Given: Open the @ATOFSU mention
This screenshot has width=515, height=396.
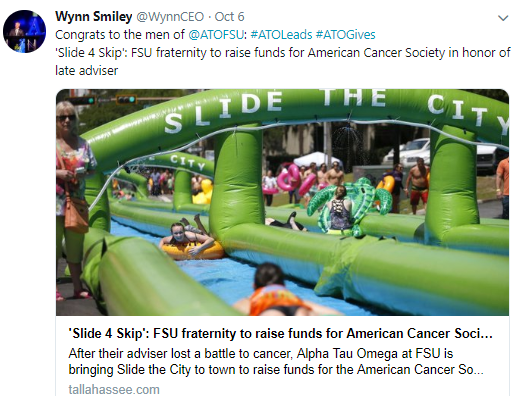Looking at the screenshot, I should 216,35.
